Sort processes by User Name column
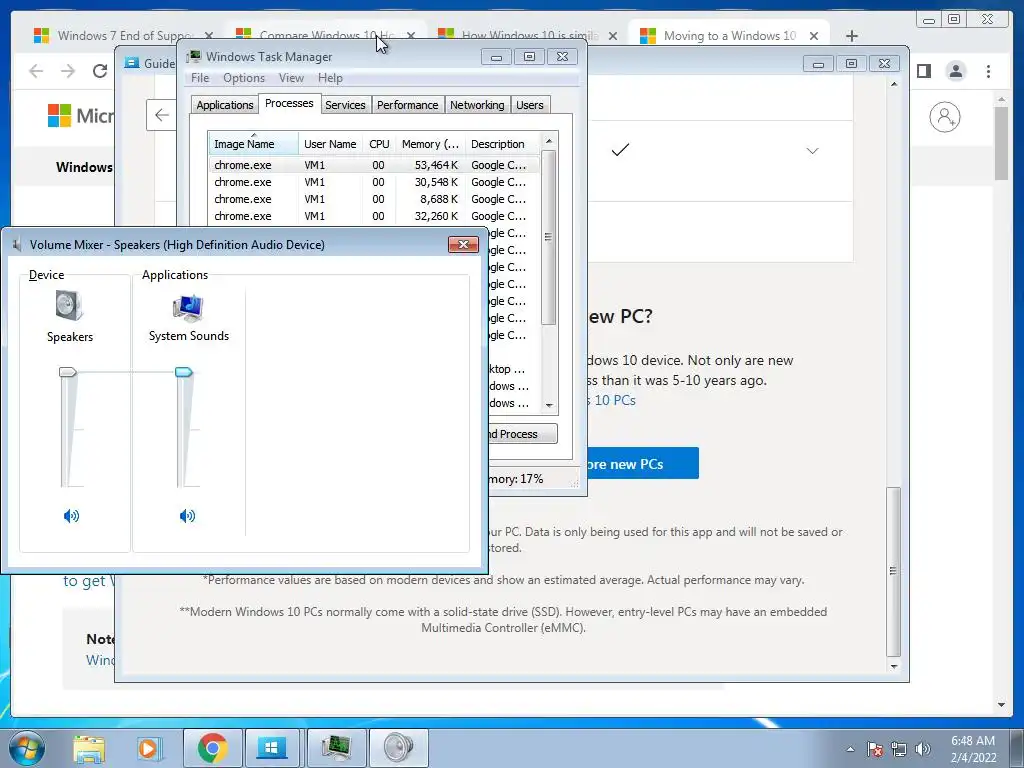This screenshot has height=768, width=1024. pyautogui.click(x=330, y=144)
